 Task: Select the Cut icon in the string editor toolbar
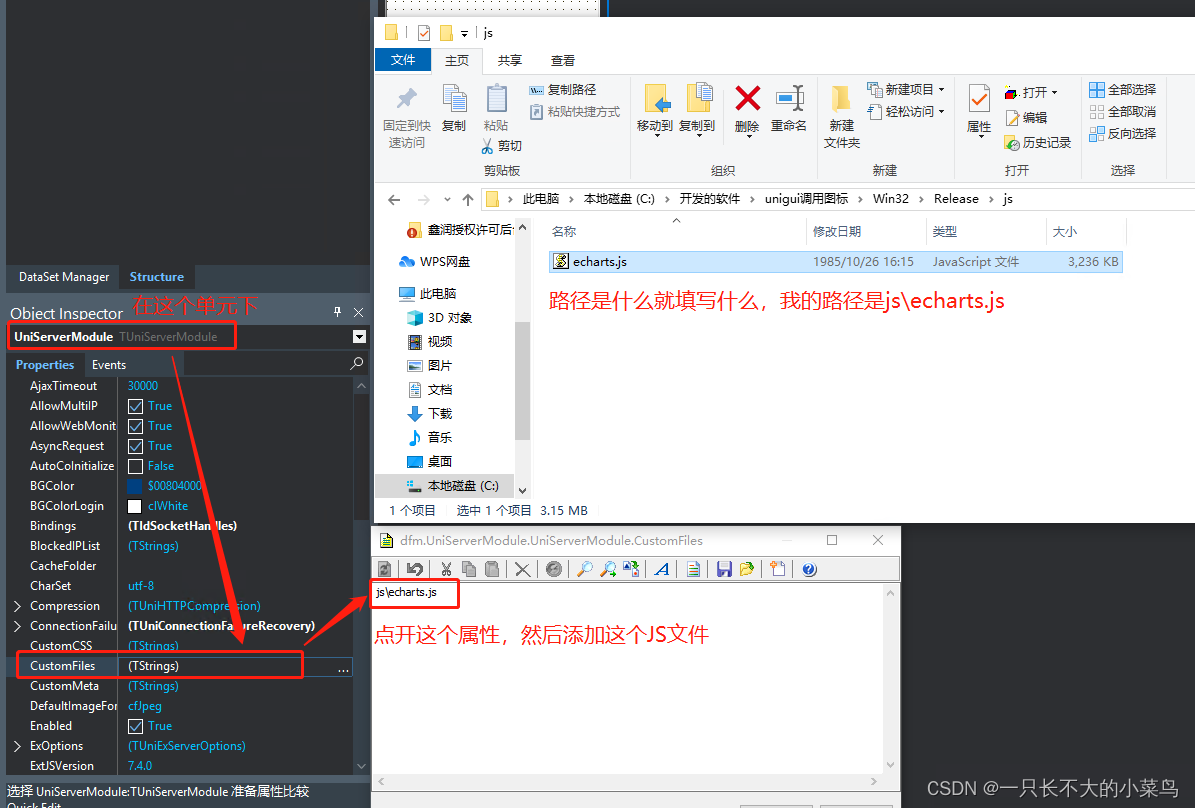click(446, 569)
